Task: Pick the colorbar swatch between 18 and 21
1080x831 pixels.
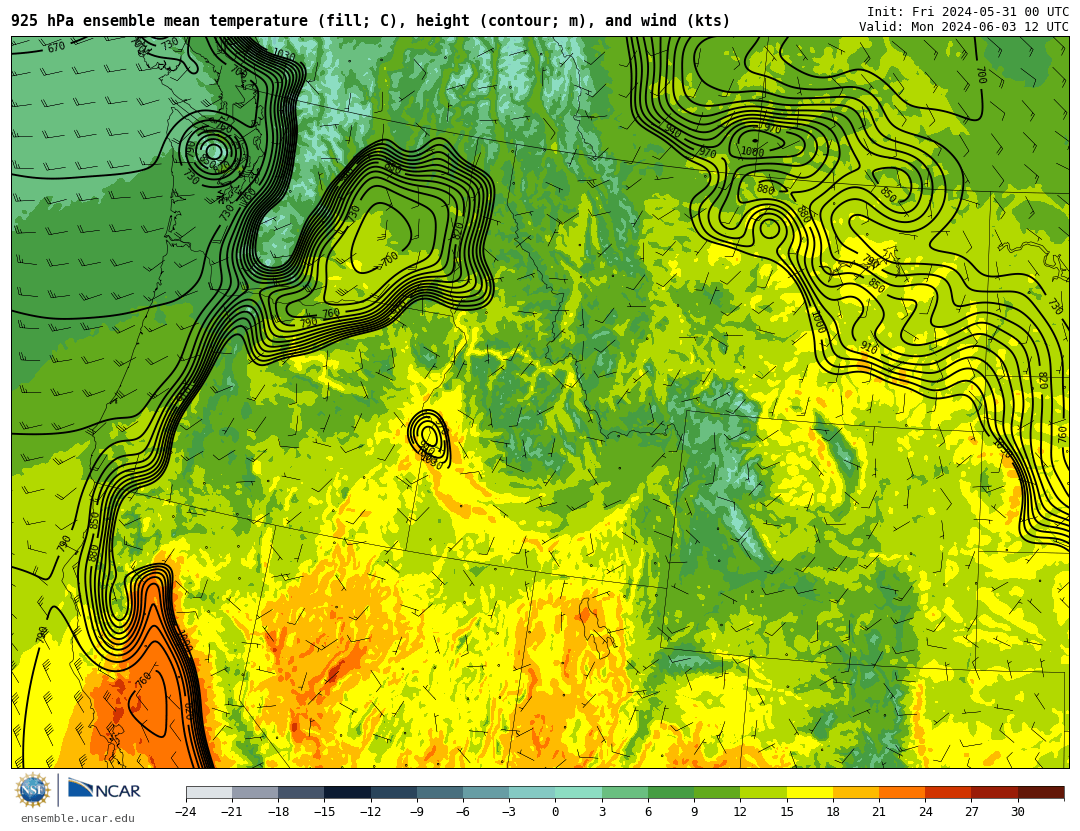Action: tap(855, 792)
